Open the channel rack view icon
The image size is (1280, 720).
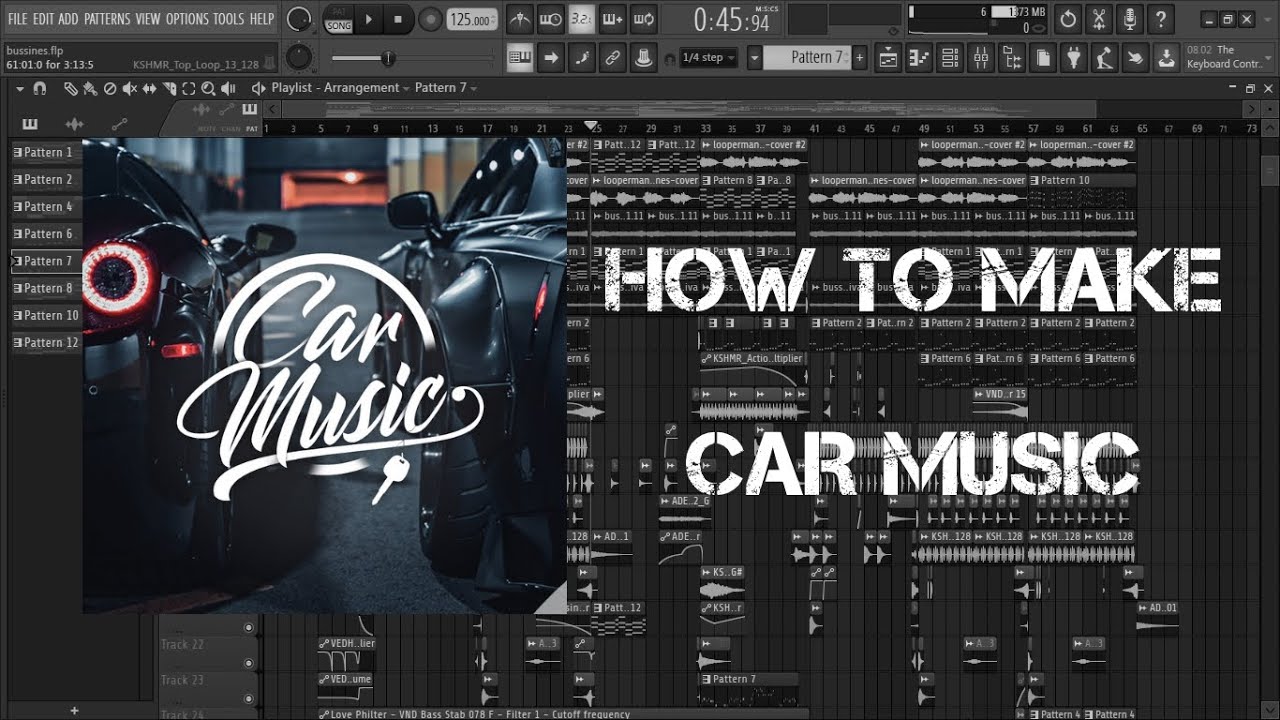pos(950,58)
